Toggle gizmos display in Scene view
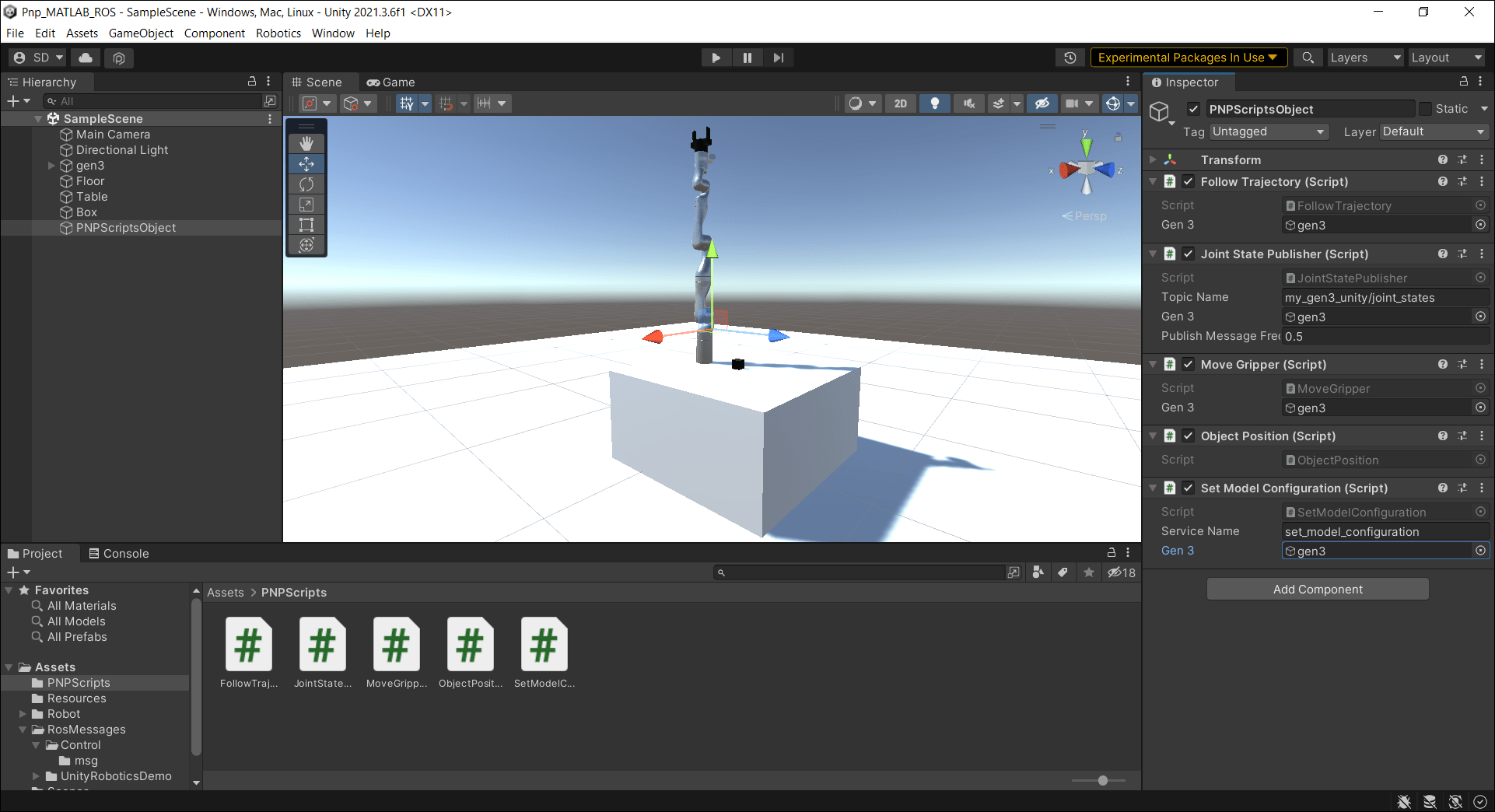Screen dimensions: 1495x812 (x=1113, y=103)
